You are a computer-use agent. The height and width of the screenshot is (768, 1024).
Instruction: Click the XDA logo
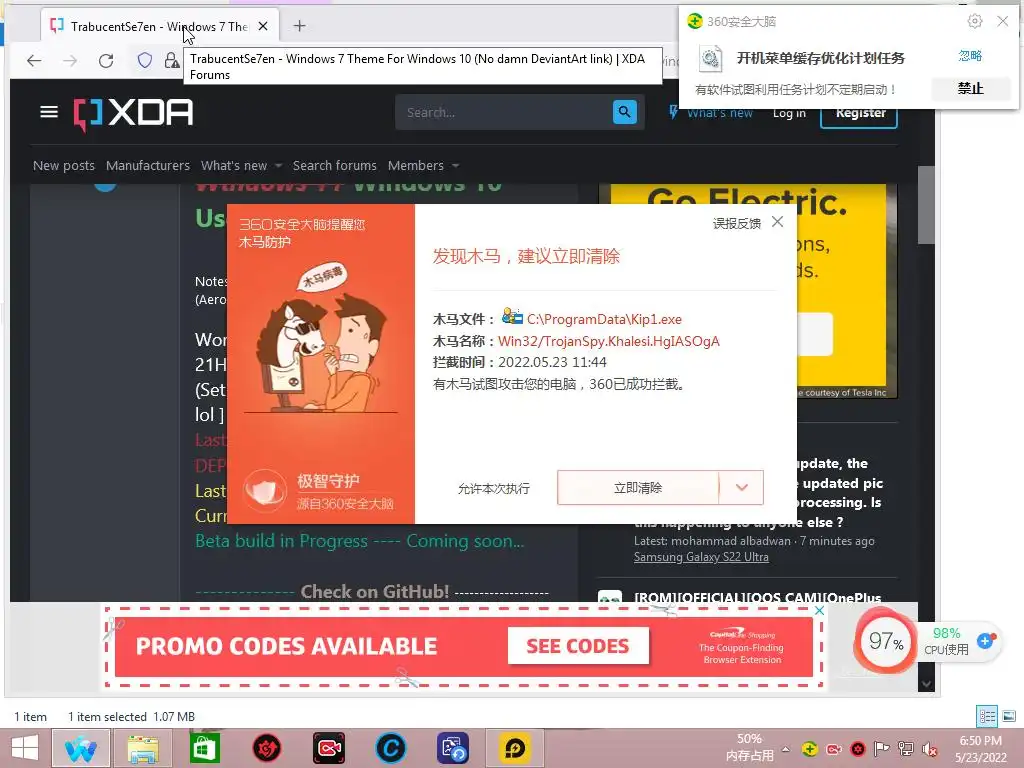133,114
